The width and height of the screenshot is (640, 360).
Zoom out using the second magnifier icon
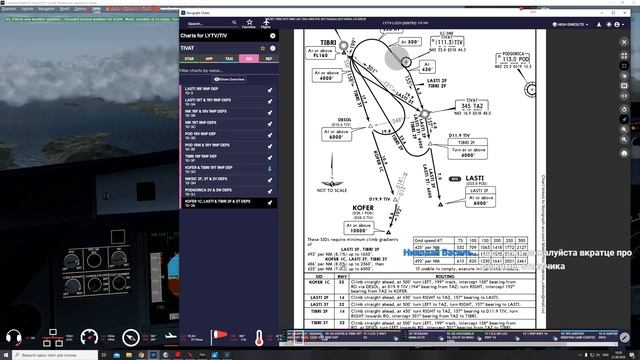pyautogui.click(x=624, y=140)
